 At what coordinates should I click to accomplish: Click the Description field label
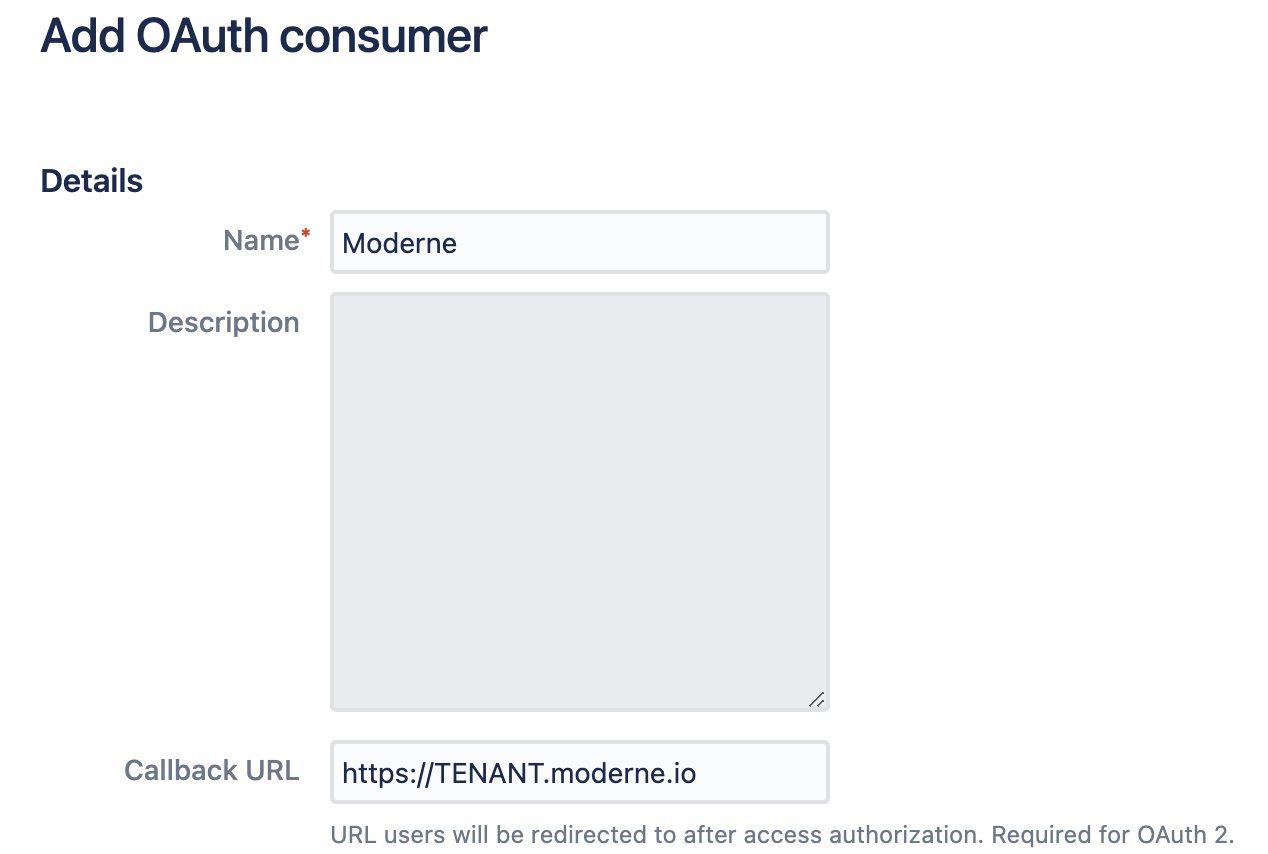click(x=224, y=323)
